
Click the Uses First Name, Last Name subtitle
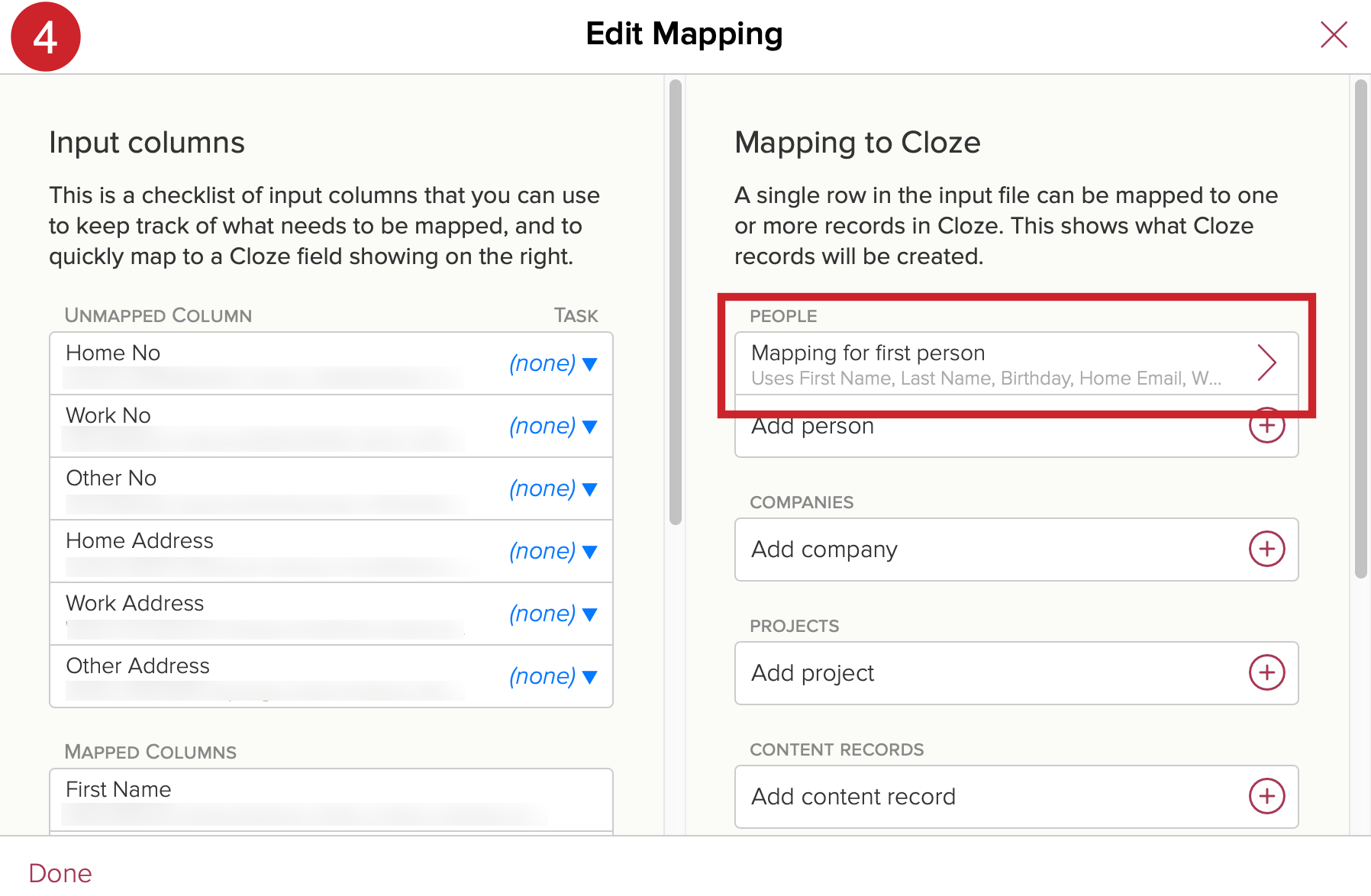[x=986, y=379]
